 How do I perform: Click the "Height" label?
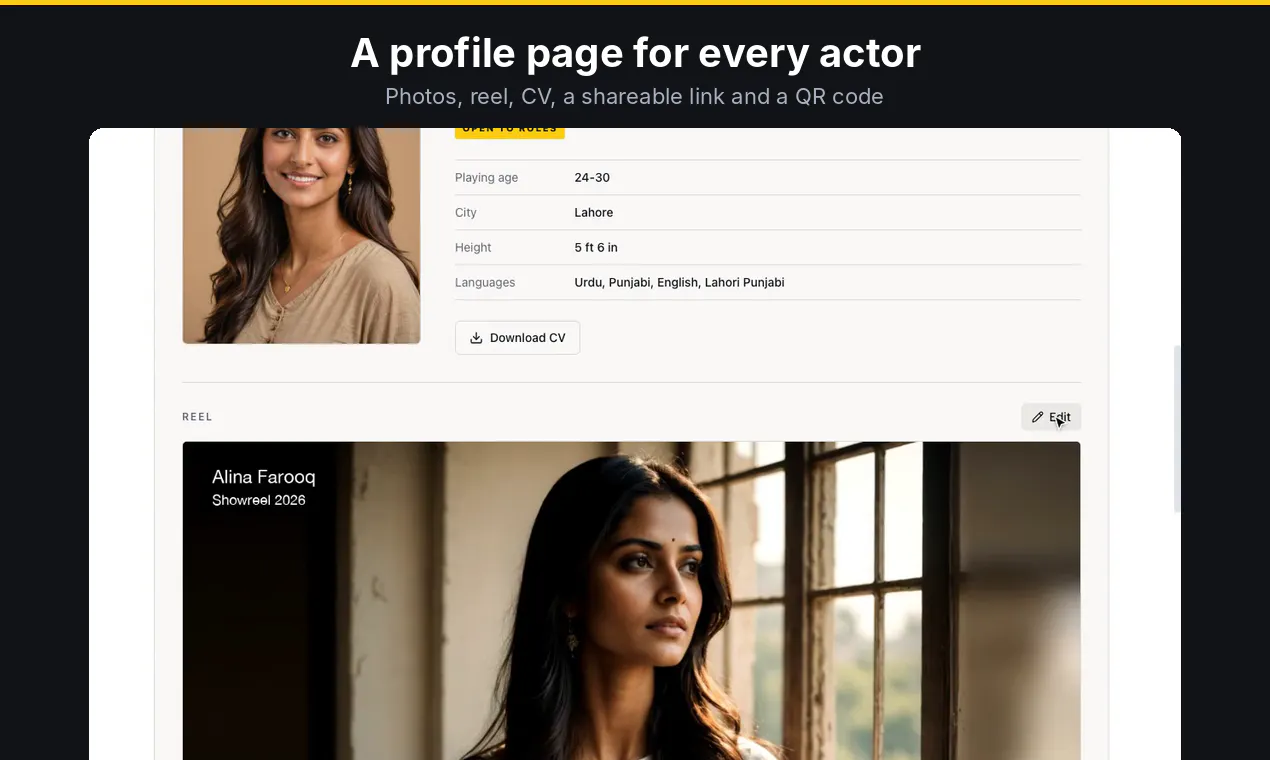(x=473, y=248)
